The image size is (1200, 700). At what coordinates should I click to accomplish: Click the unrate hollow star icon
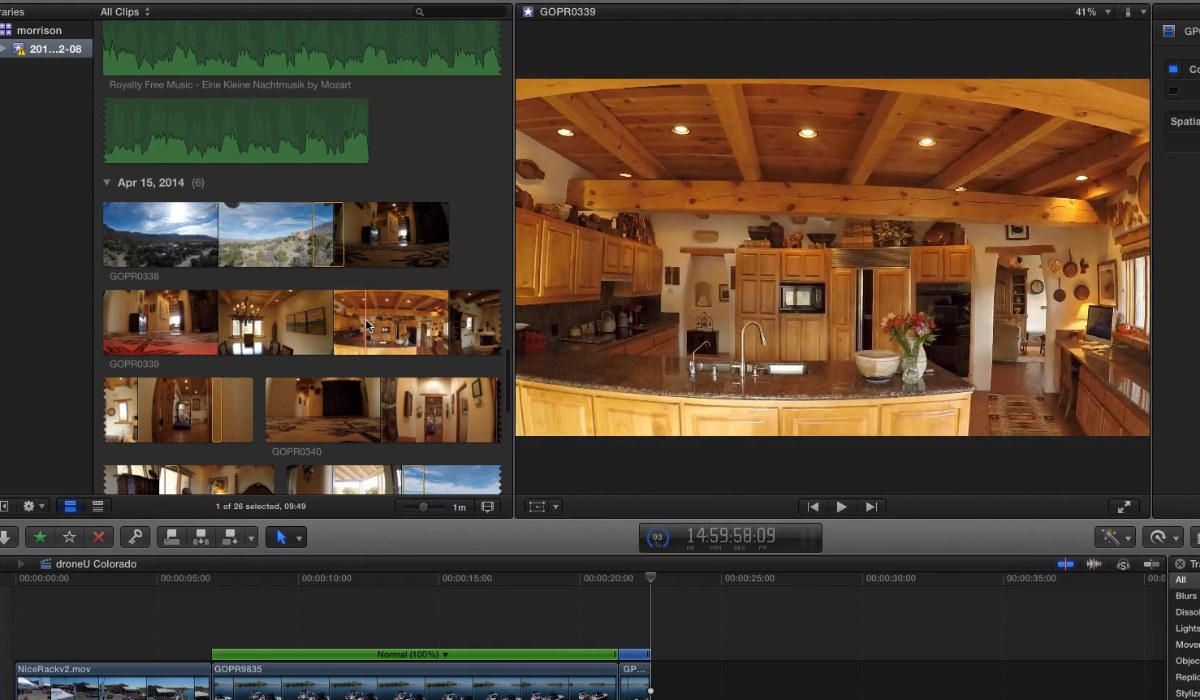(69, 537)
